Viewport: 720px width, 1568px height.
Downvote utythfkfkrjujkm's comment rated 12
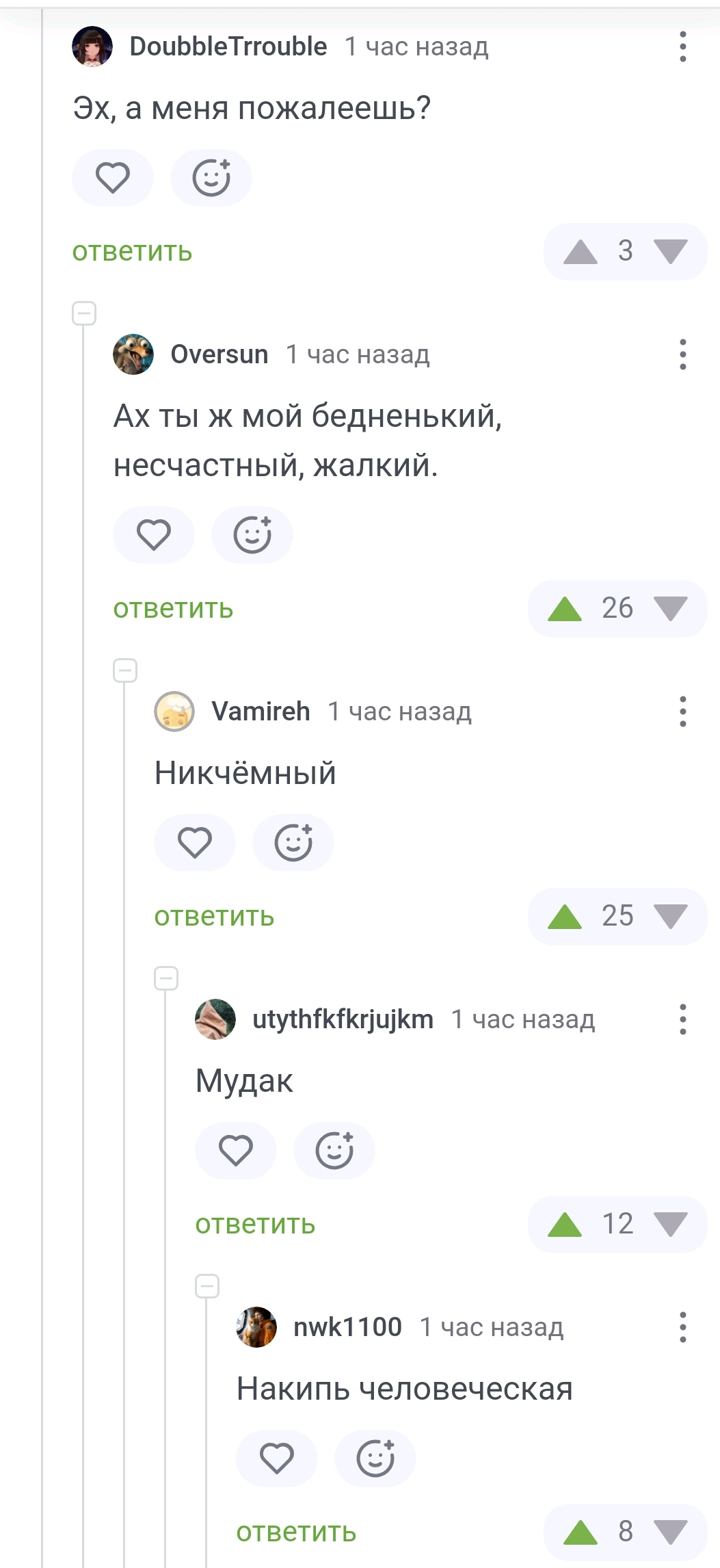[670, 1225]
